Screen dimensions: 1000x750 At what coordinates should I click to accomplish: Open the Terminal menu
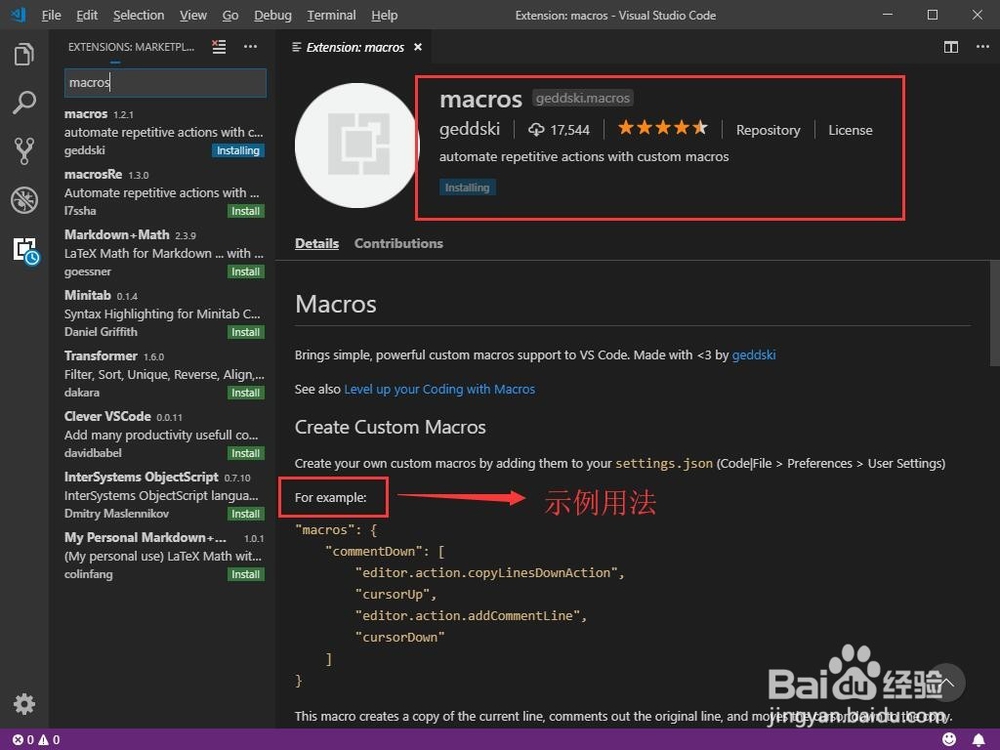(x=331, y=15)
